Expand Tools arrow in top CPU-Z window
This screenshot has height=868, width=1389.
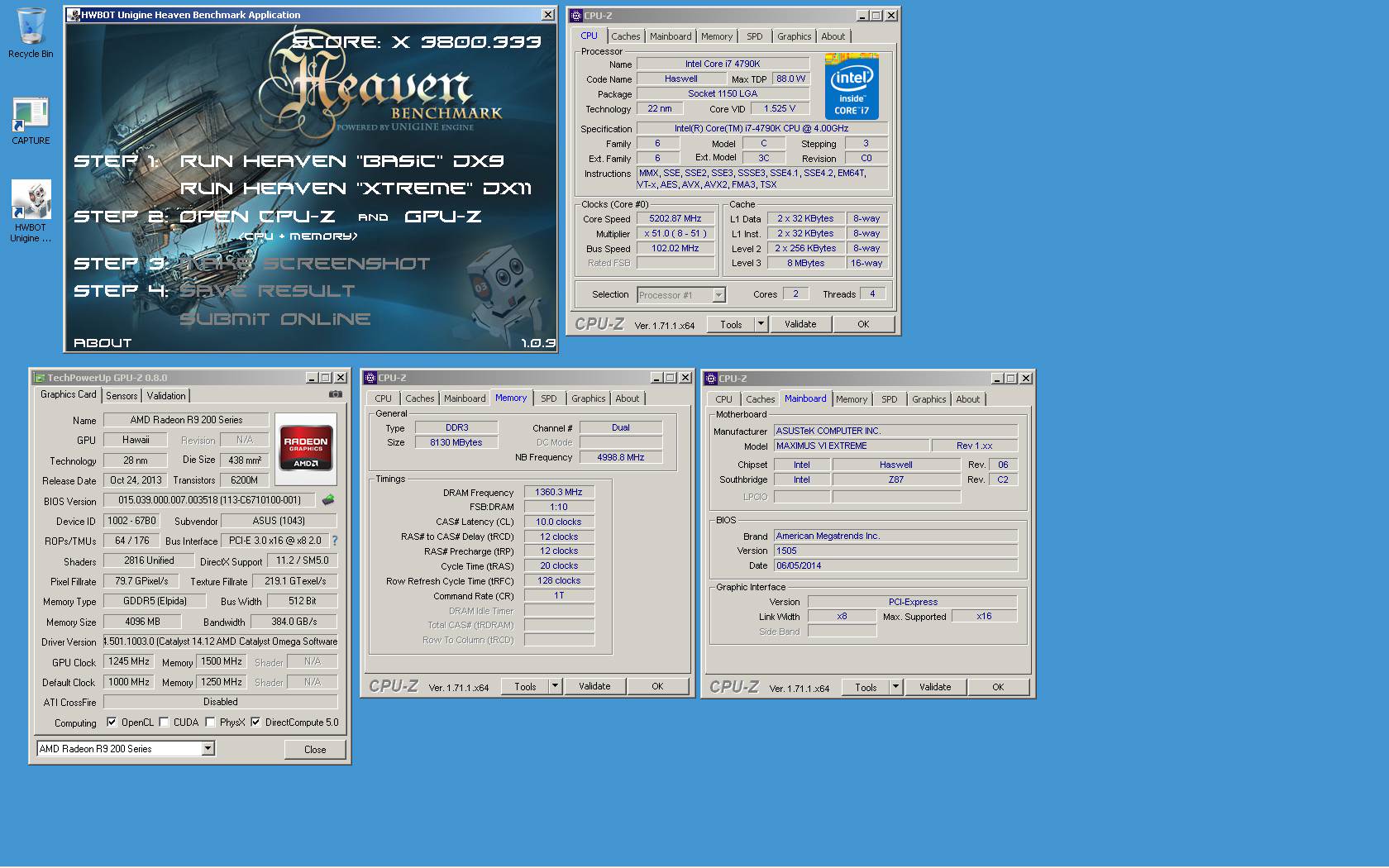(x=761, y=324)
